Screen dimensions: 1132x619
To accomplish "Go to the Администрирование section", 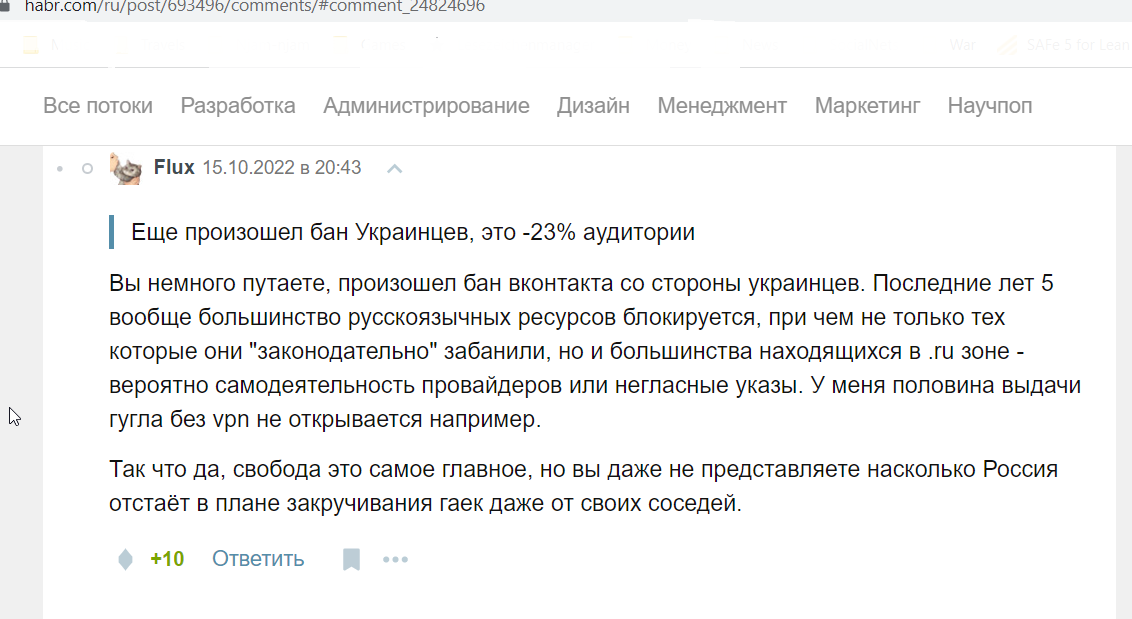I will click(x=426, y=105).
